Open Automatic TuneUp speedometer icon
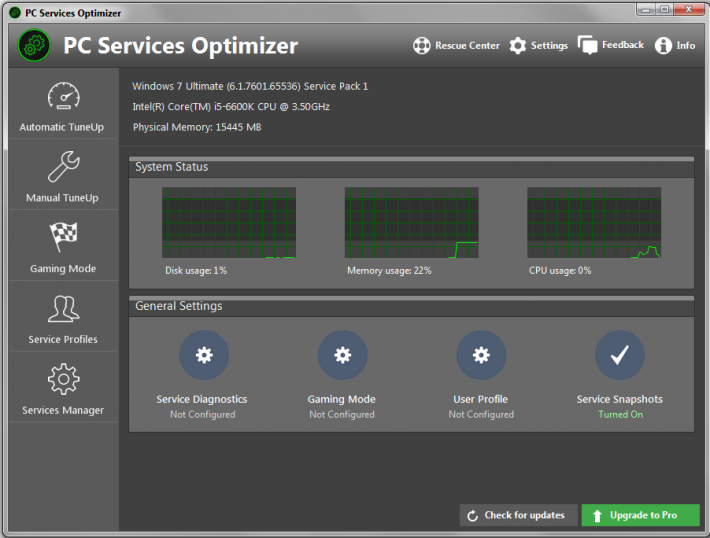This screenshot has width=710, height=538. point(63,96)
